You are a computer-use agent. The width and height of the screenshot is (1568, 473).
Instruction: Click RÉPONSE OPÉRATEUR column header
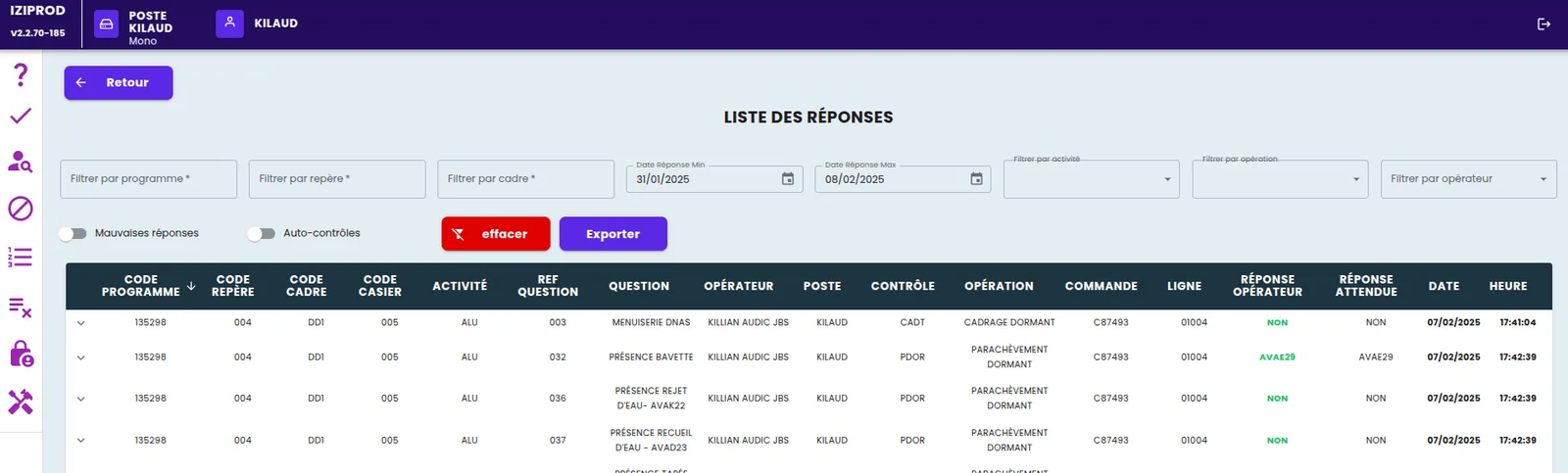pyautogui.click(x=1268, y=286)
